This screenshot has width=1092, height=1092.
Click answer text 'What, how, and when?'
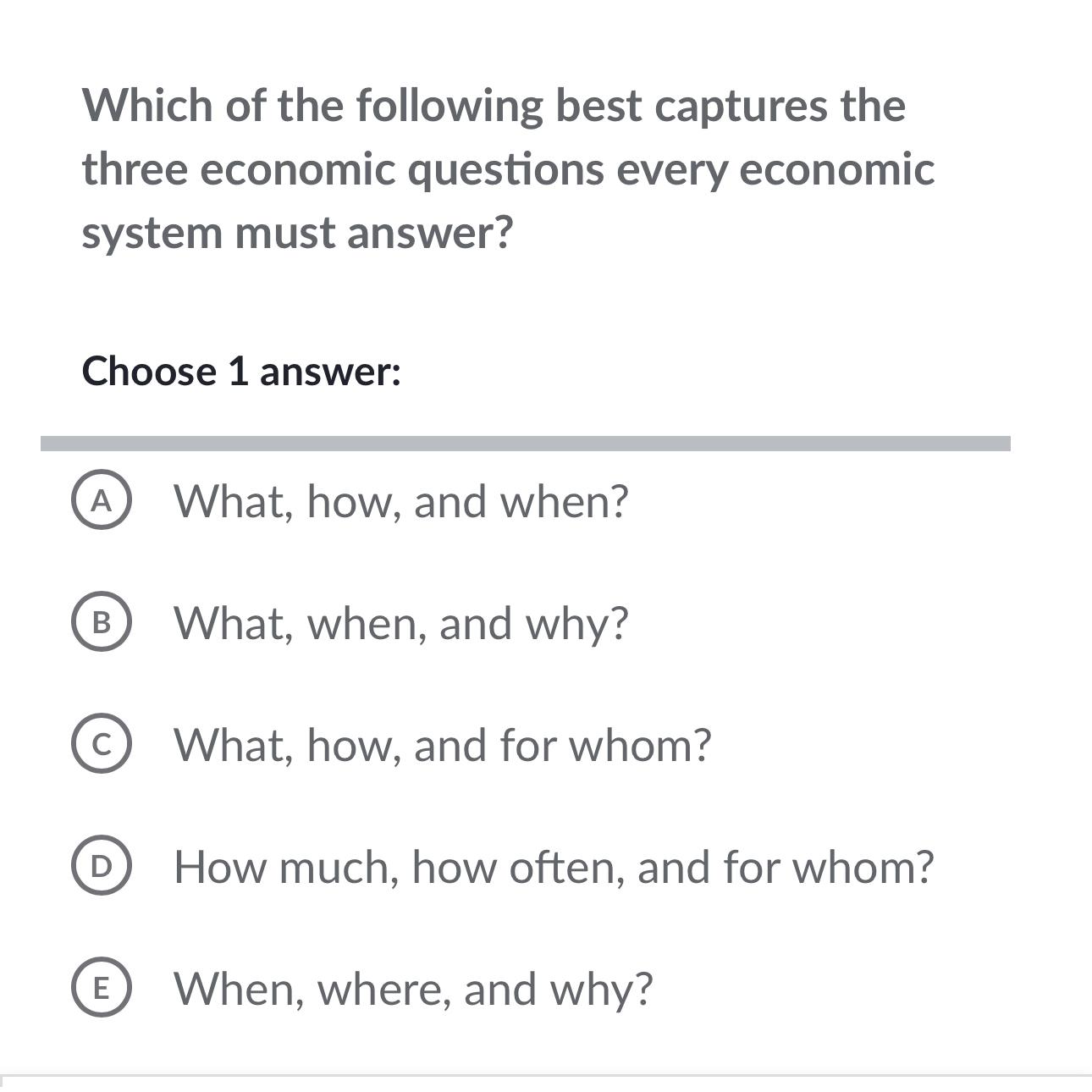point(401,501)
